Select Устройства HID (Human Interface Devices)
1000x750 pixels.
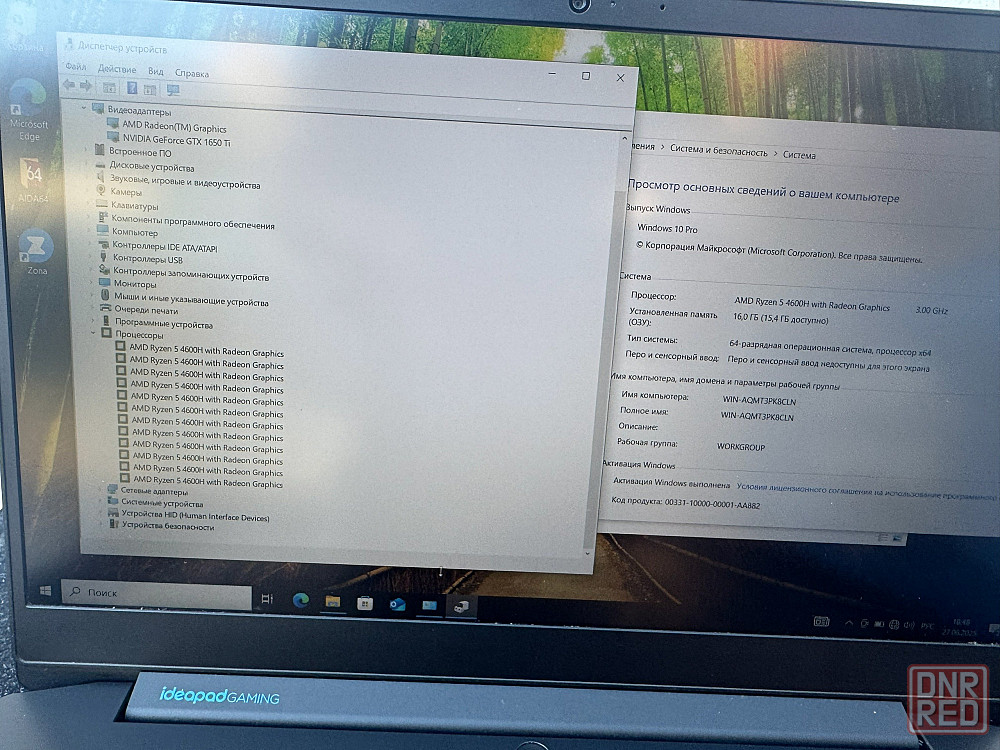pyautogui.click(x=196, y=515)
